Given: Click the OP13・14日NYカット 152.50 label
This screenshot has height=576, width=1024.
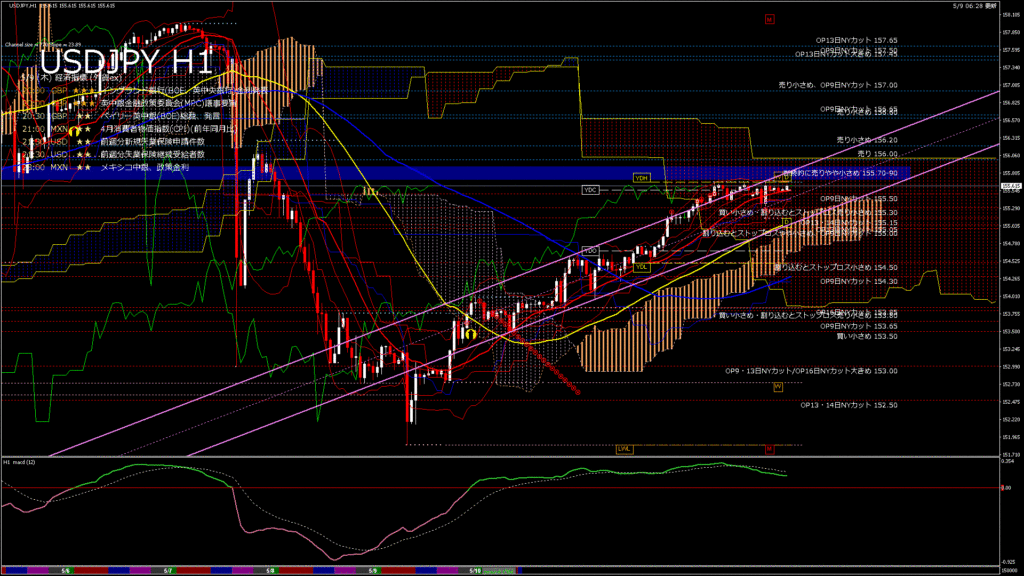Looking at the screenshot, I should 848,405.
